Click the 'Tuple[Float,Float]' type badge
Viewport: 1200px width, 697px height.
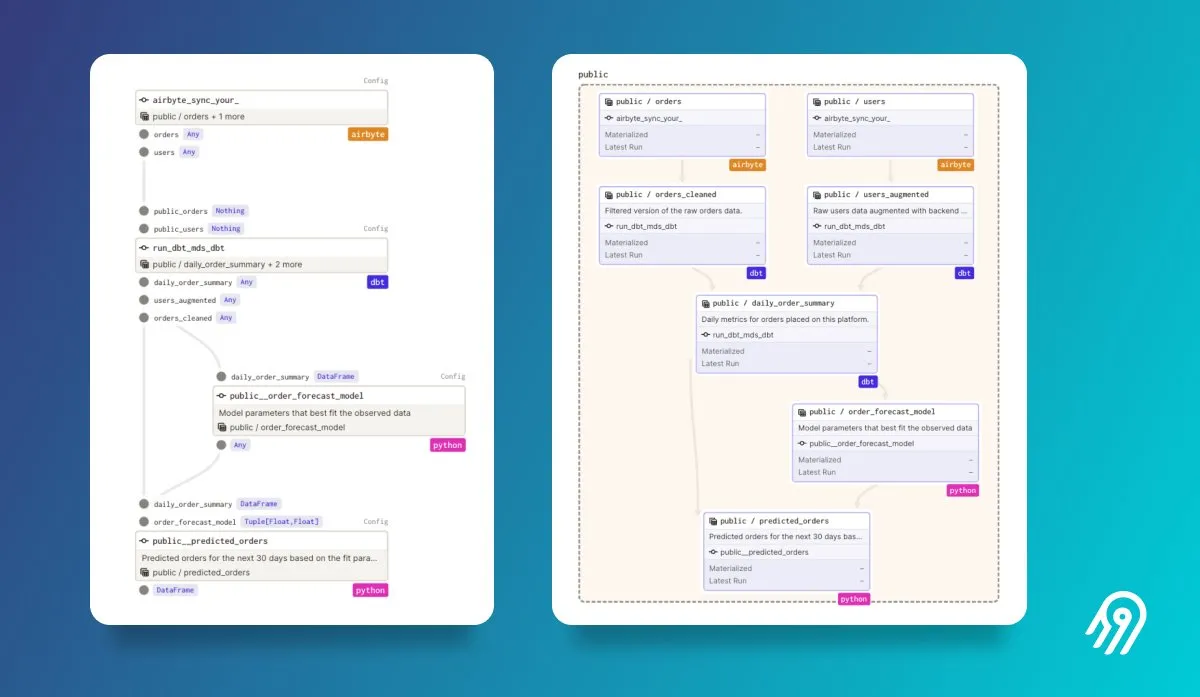pyautogui.click(x=281, y=522)
